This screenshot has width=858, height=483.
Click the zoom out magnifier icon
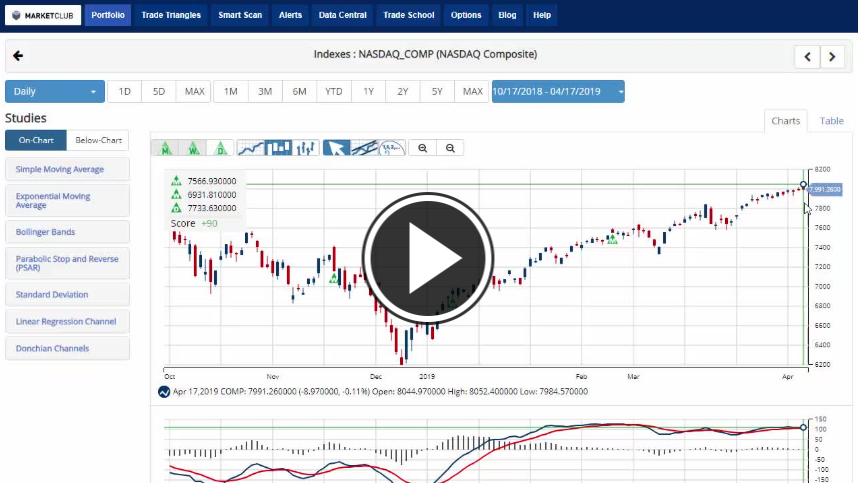pyautogui.click(x=450, y=148)
